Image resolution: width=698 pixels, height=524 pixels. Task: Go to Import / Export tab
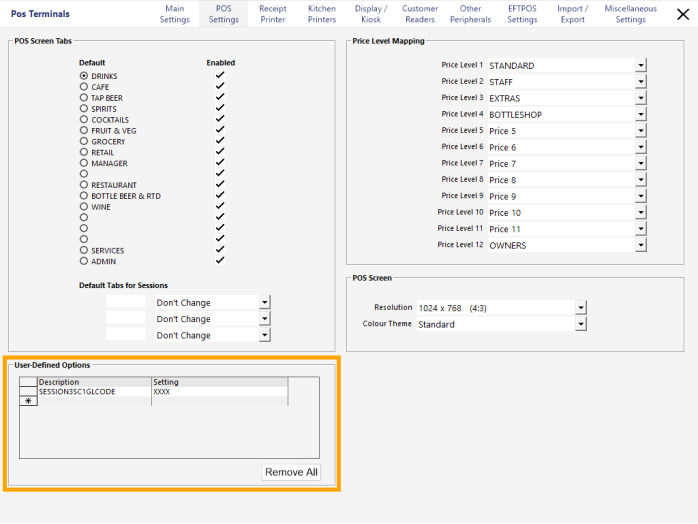(572, 14)
